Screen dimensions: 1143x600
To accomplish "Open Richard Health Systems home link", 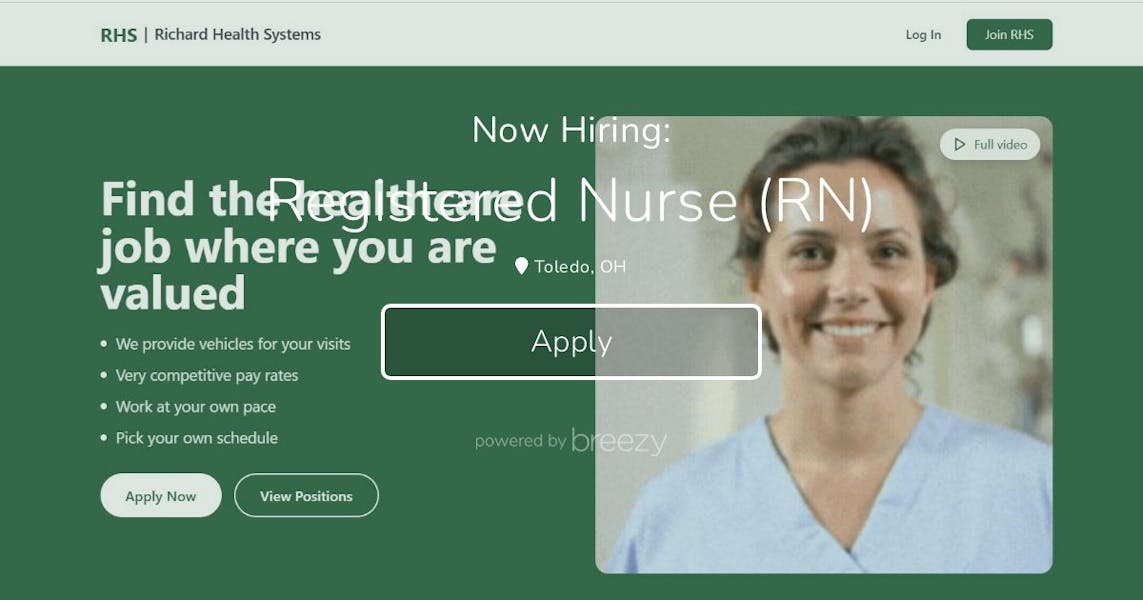I will tap(238, 34).
